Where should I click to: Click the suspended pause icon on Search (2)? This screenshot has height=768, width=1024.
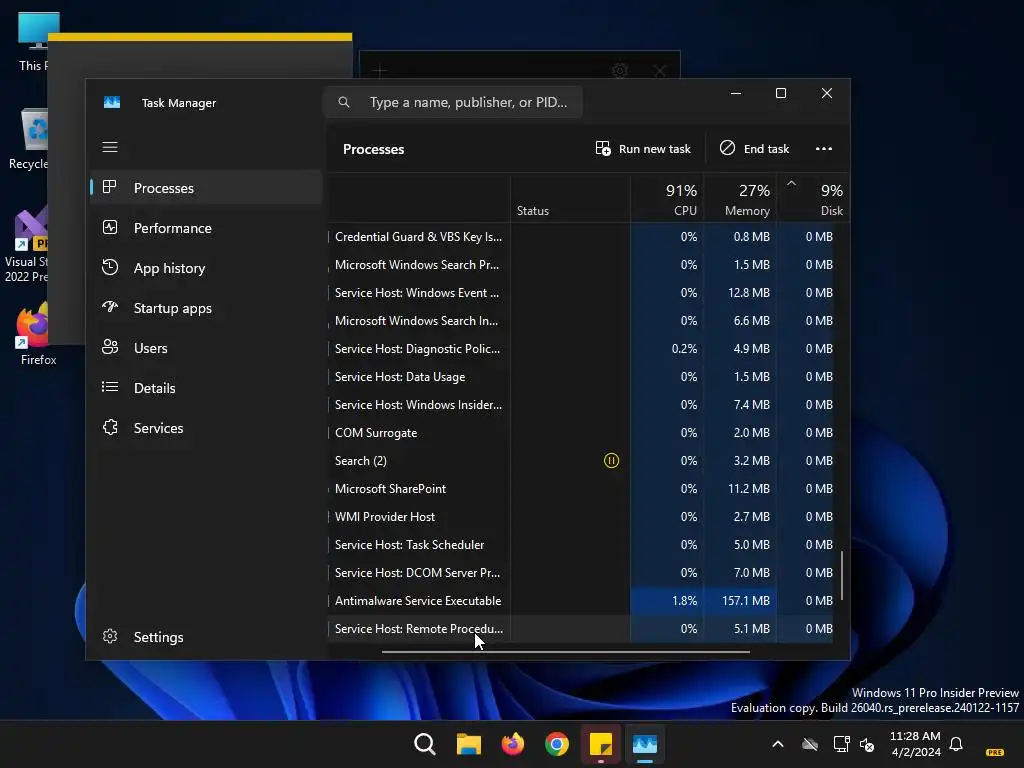click(611, 460)
